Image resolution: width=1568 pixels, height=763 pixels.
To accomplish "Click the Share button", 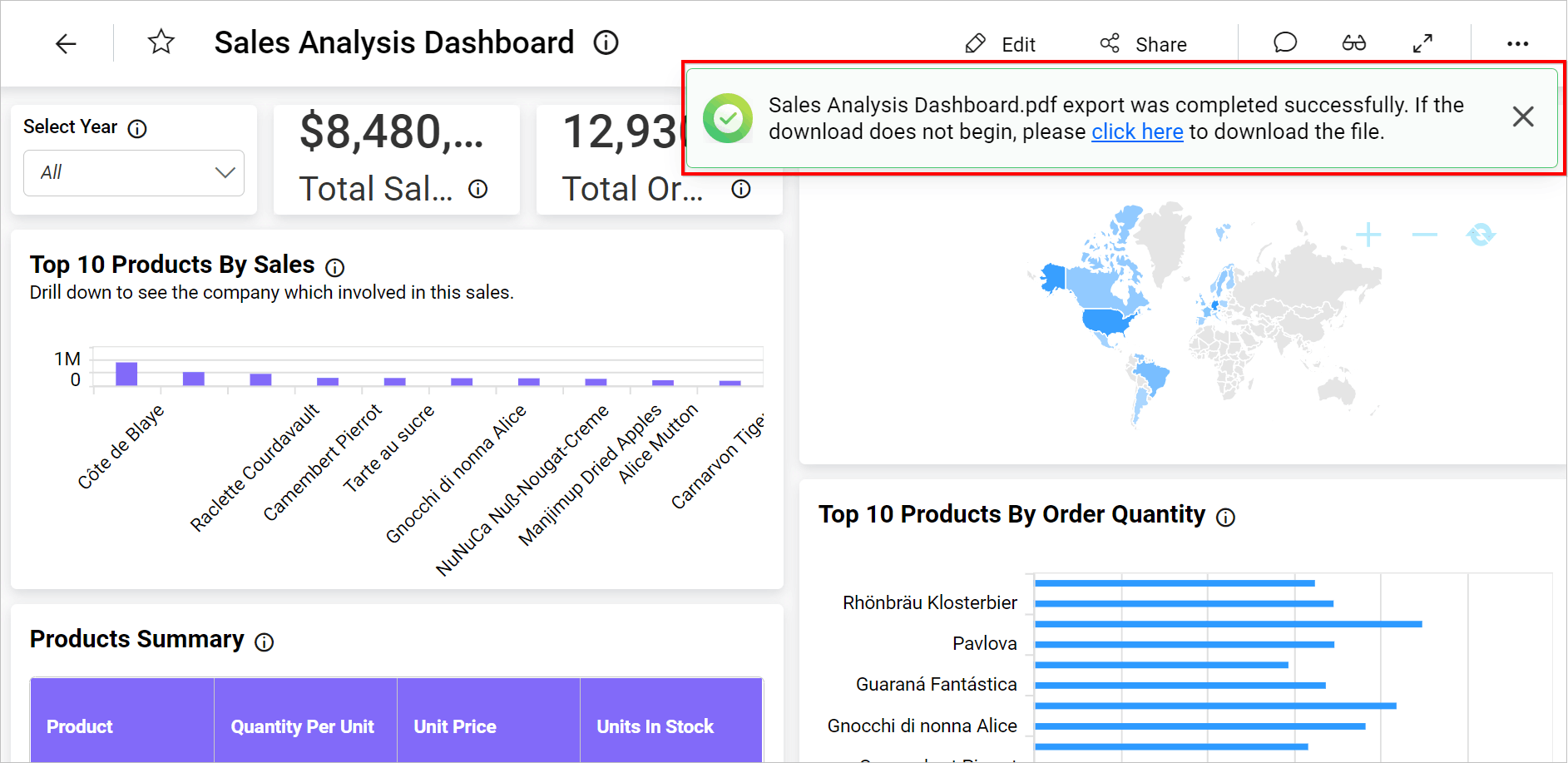I will [1143, 44].
